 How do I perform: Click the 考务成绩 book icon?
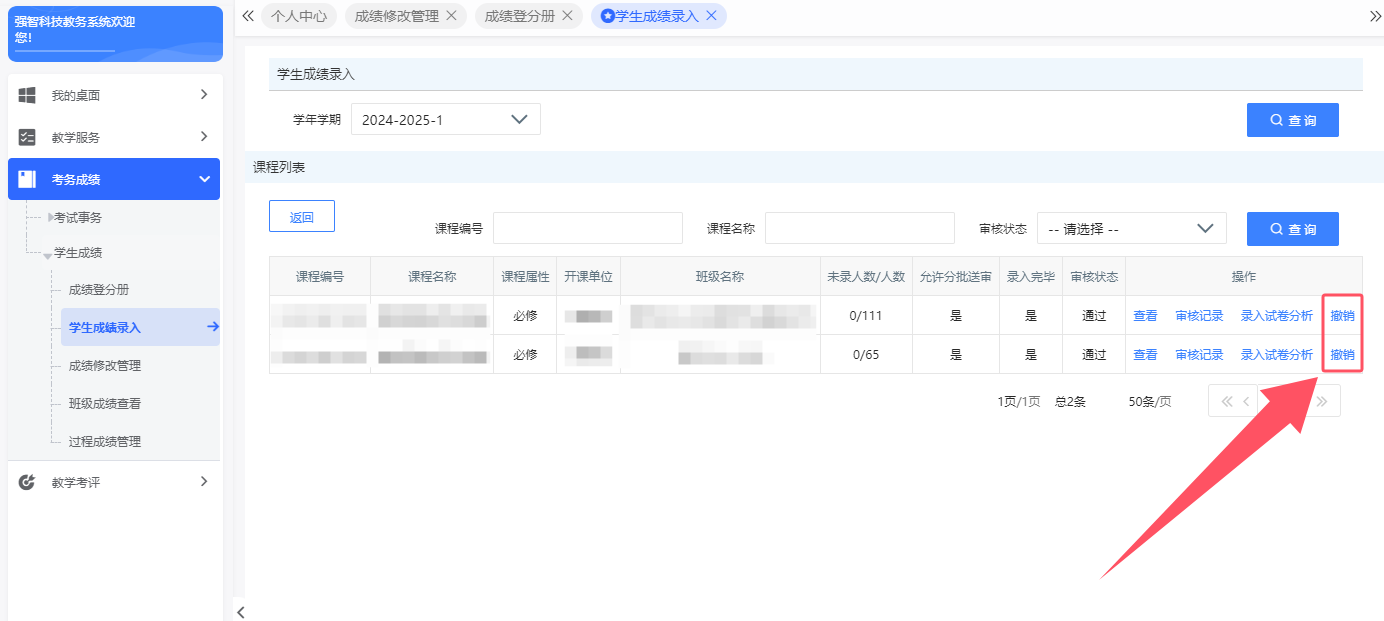point(27,179)
